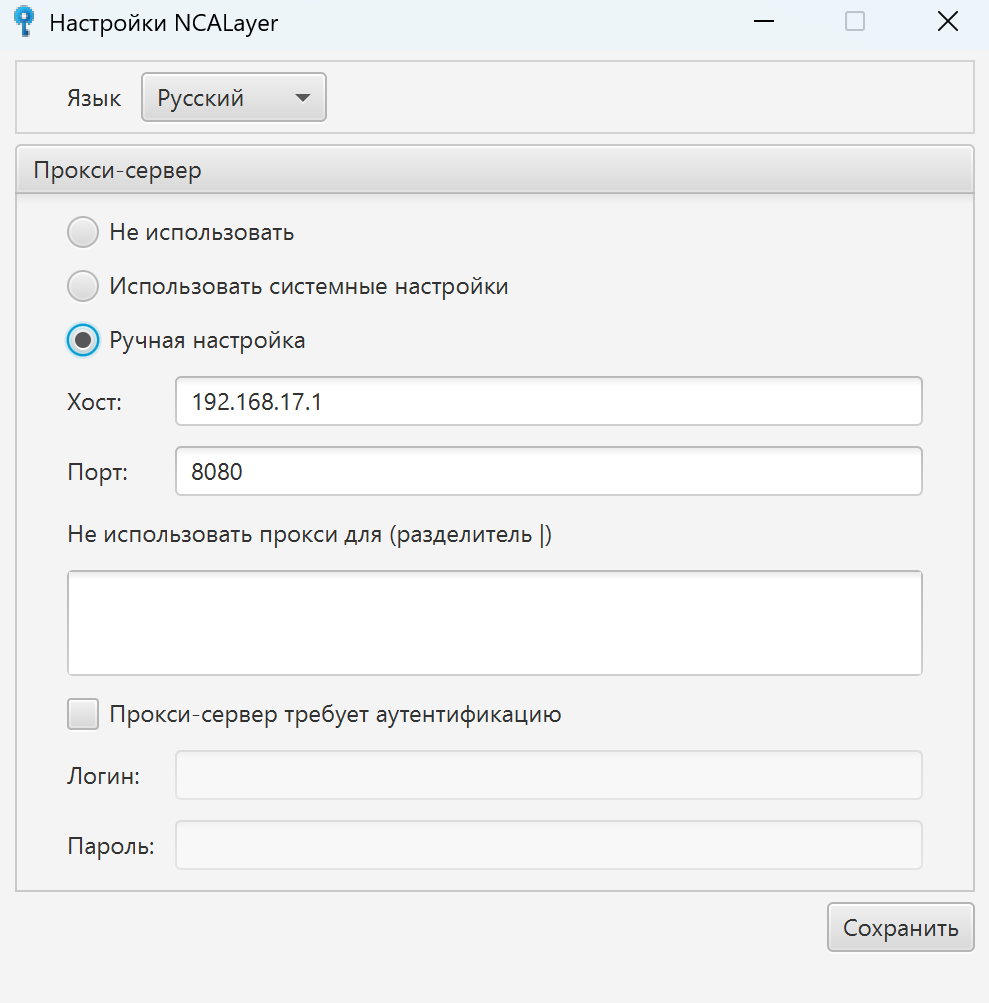The width and height of the screenshot is (989, 1003).
Task: Open the Язык language dropdown
Action: point(233,97)
